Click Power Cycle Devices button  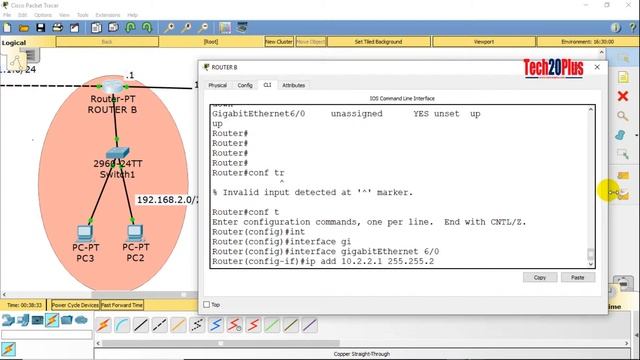[x=75, y=305]
